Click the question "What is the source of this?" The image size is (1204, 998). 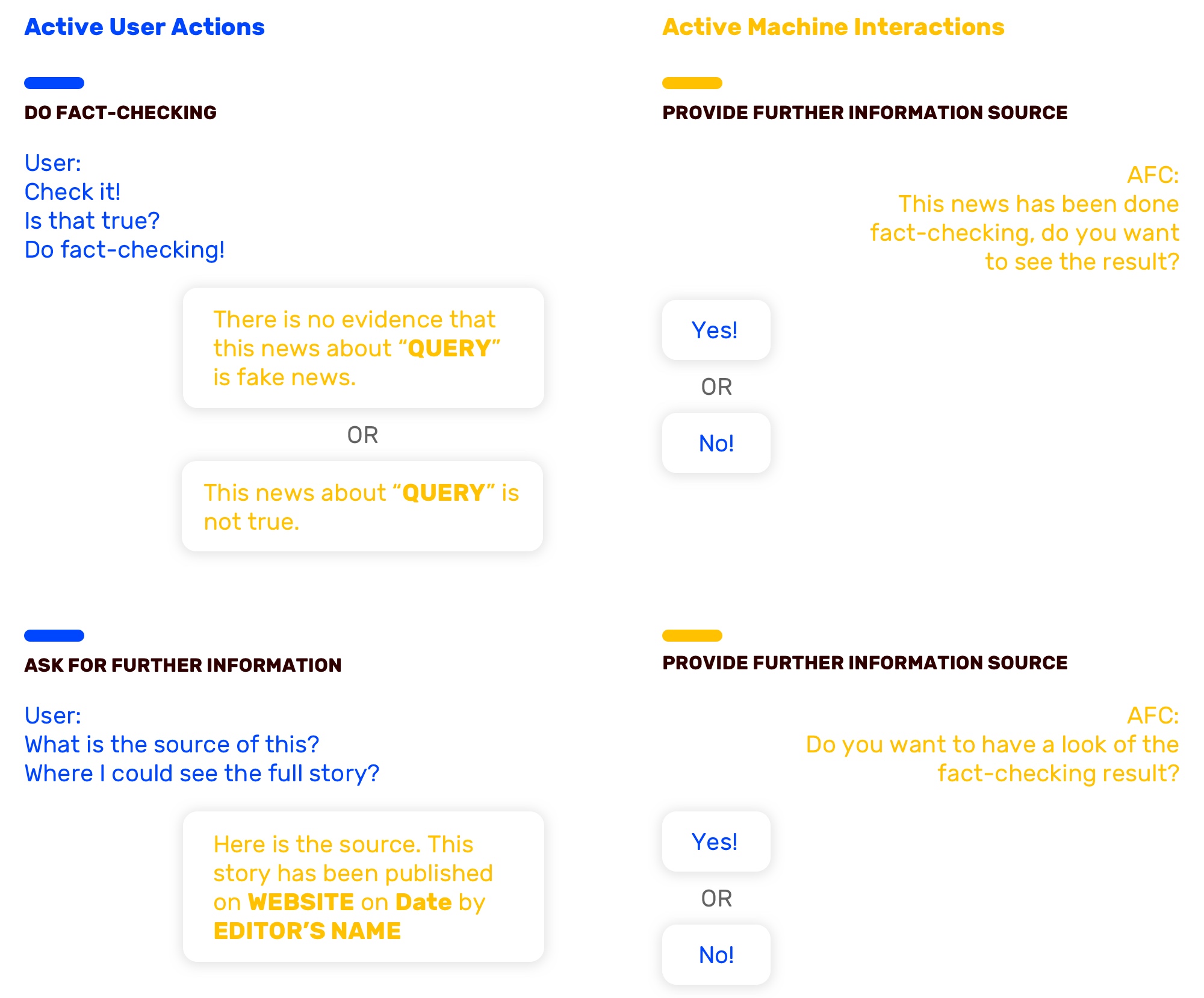(x=172, y=745)
